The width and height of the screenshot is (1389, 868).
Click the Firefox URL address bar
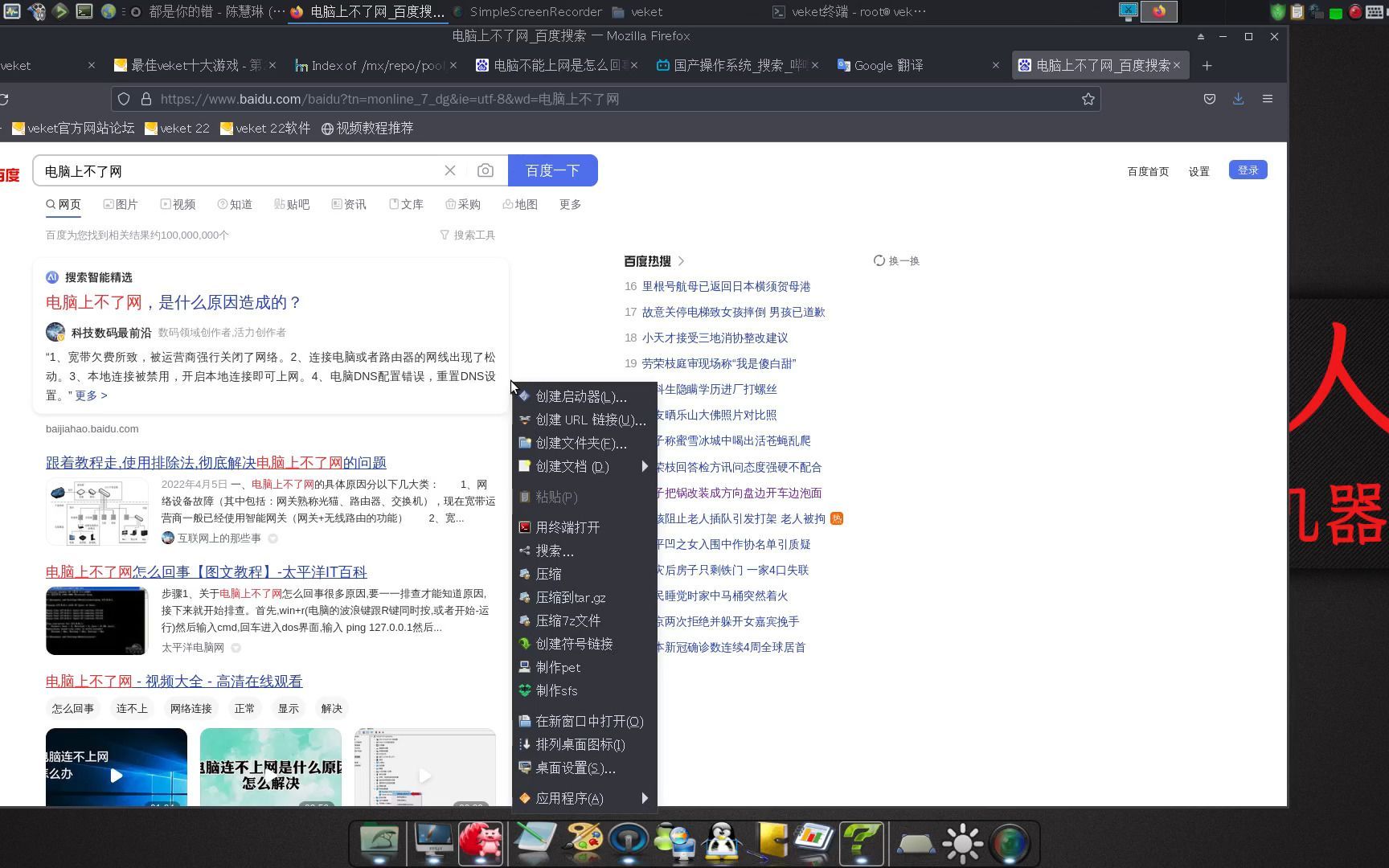[x=606, y=99]
